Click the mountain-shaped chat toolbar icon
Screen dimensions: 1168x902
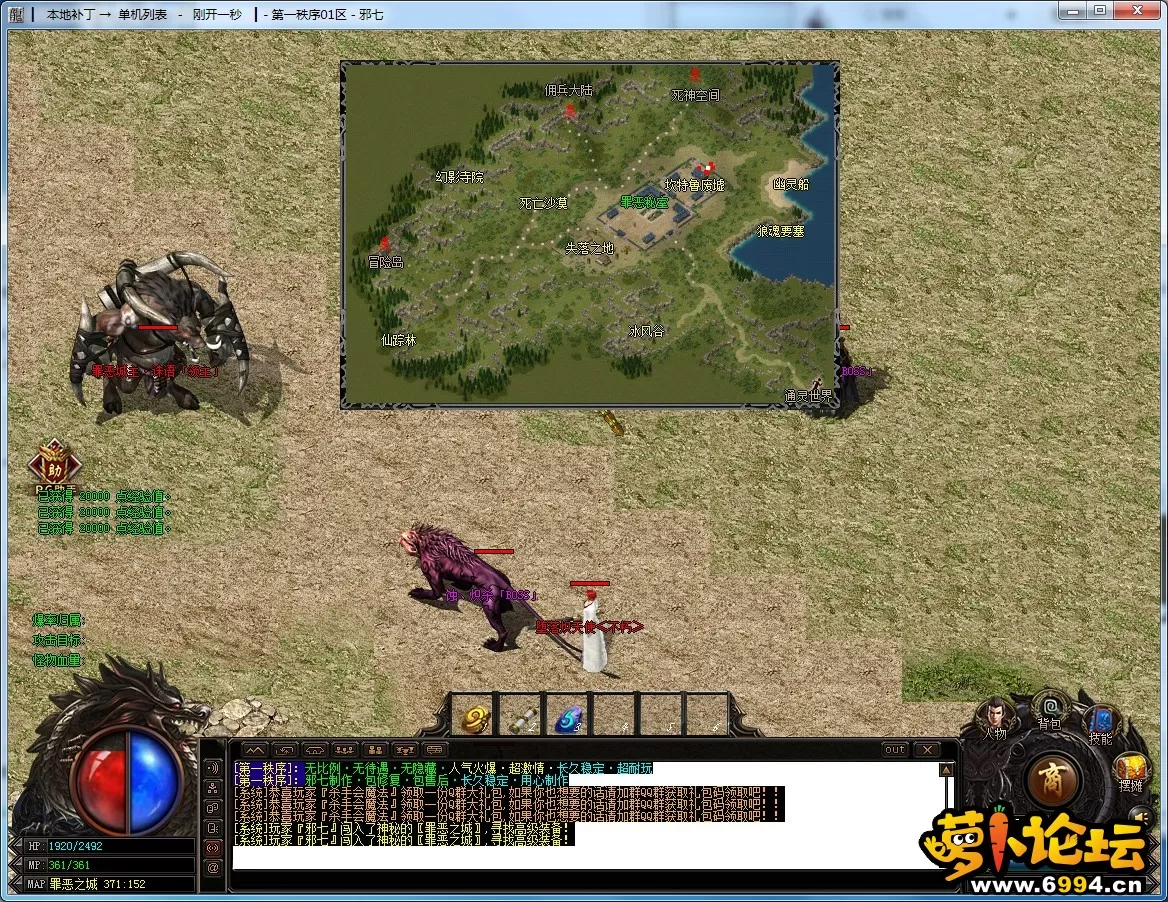(255, 750)
